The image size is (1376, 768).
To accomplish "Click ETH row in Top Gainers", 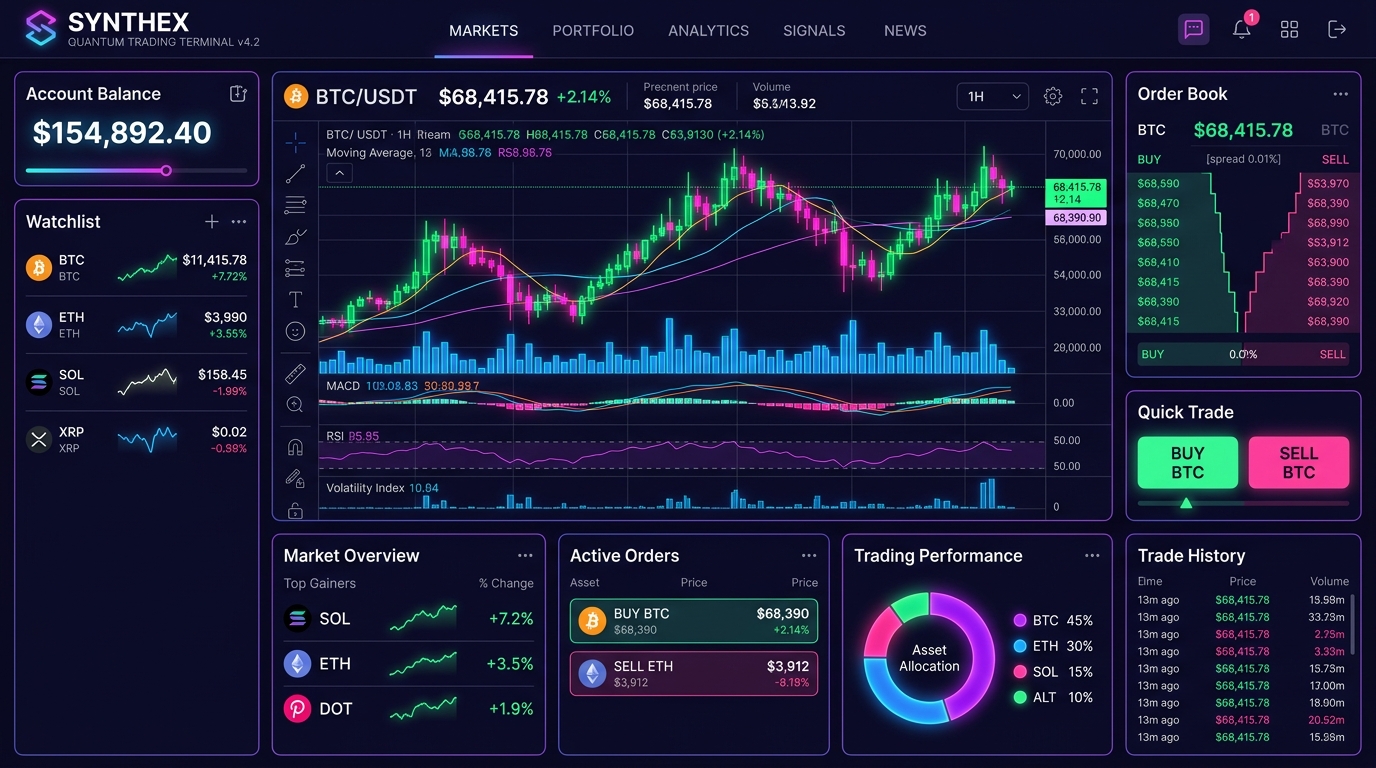I will coord(408,663).
